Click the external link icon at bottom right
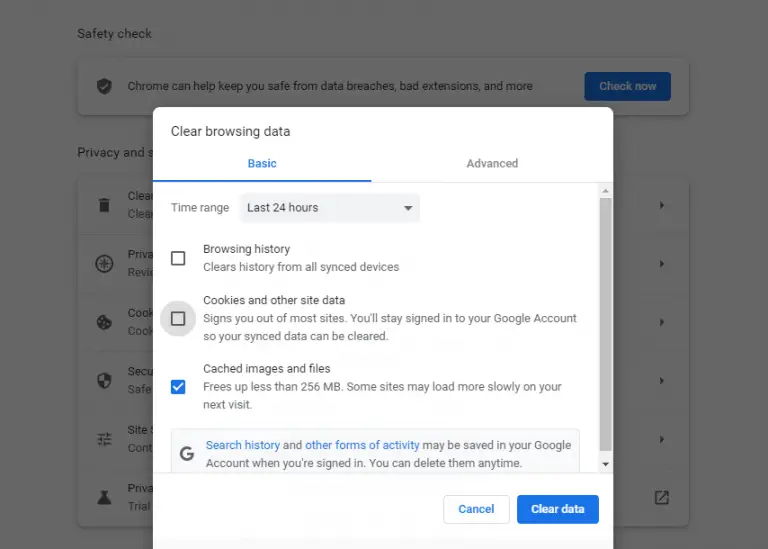 click(661, 497)
